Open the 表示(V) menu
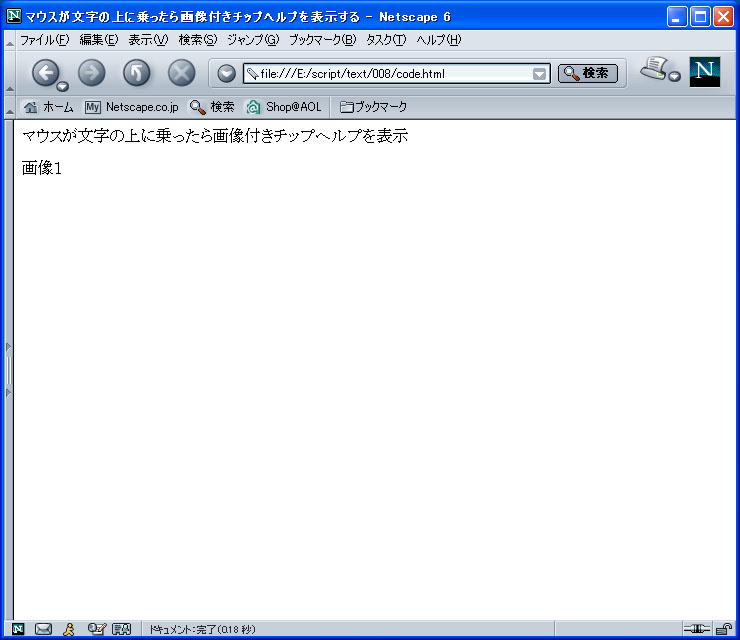Screen dimensions: 740x640 (x=148, y=40)
